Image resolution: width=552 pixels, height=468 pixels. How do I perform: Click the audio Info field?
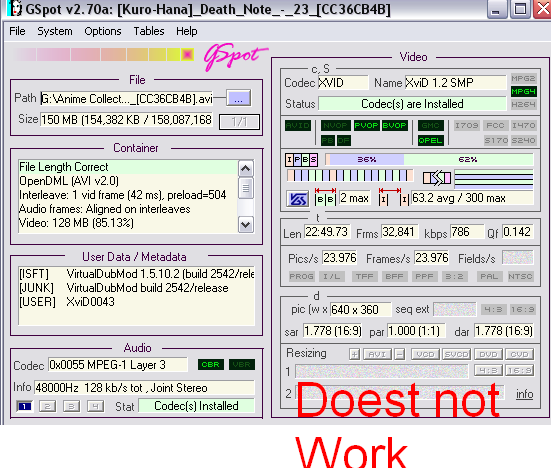click(x=144, y=388)
